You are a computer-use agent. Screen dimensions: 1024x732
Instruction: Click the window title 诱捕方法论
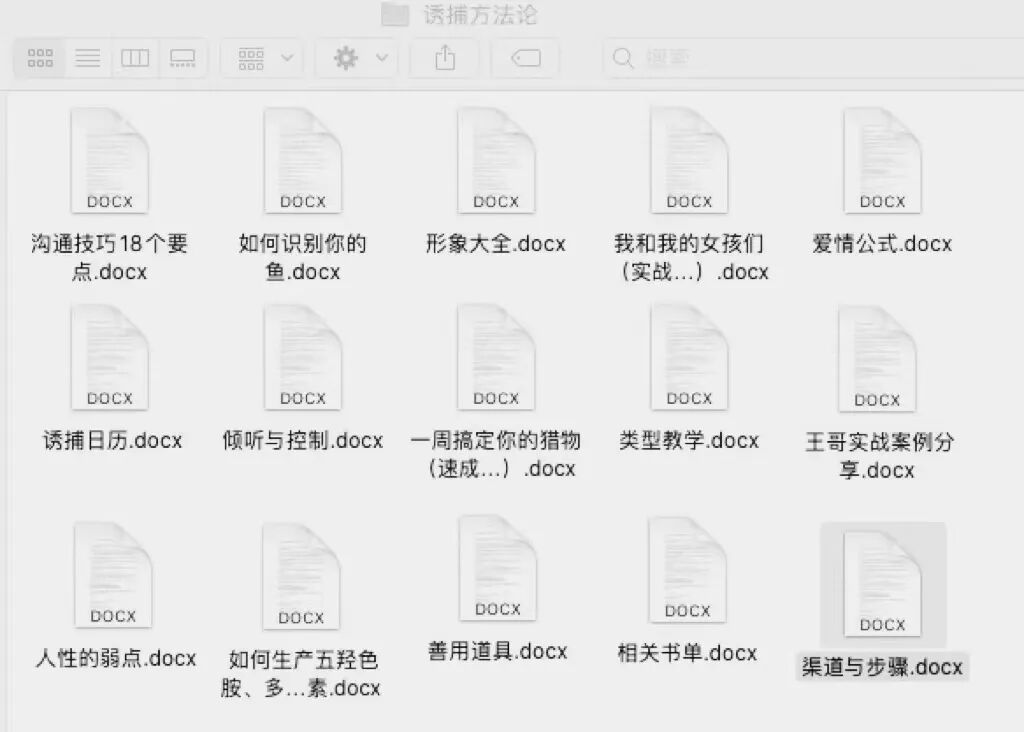[481, 14]
